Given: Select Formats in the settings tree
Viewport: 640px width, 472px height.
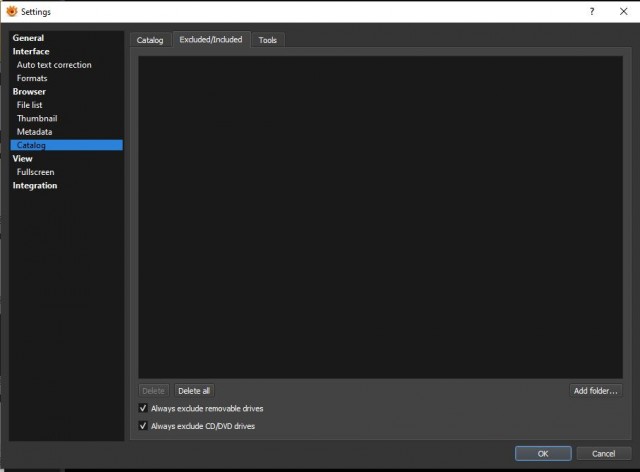Looking at the screenshot, I should coord(32,78).
